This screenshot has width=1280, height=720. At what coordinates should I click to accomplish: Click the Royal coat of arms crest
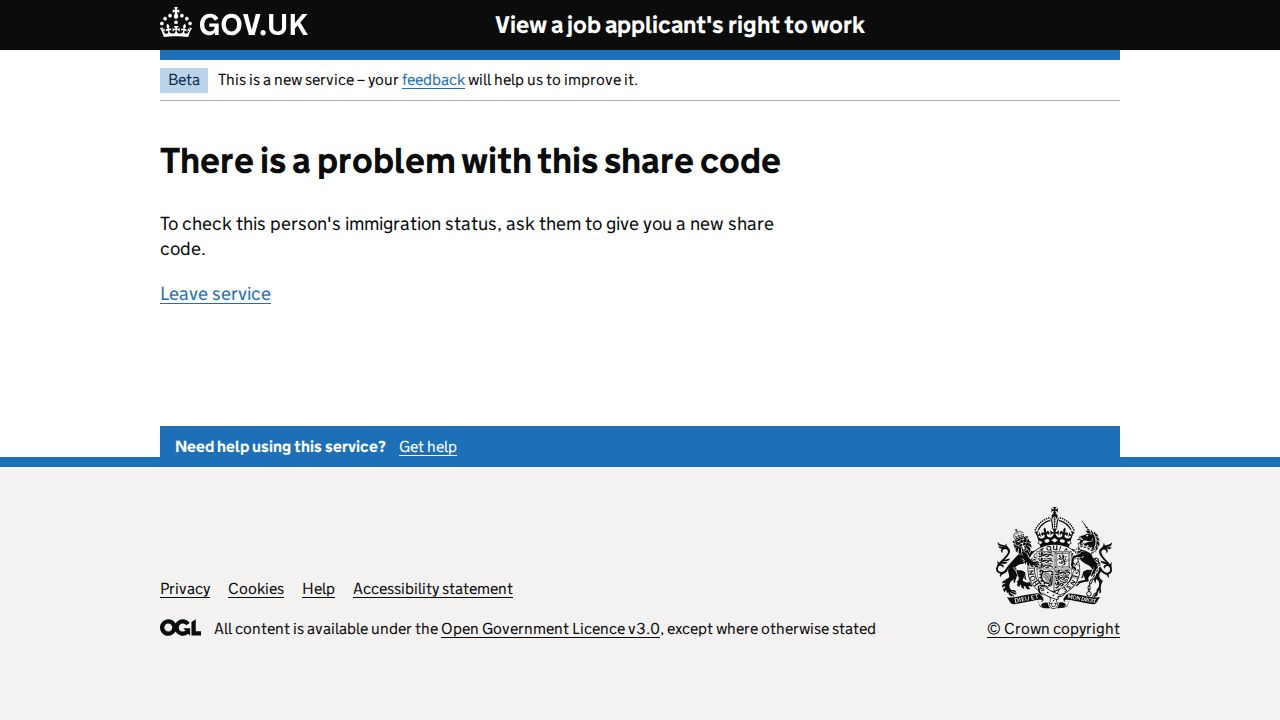(1053, 557)
